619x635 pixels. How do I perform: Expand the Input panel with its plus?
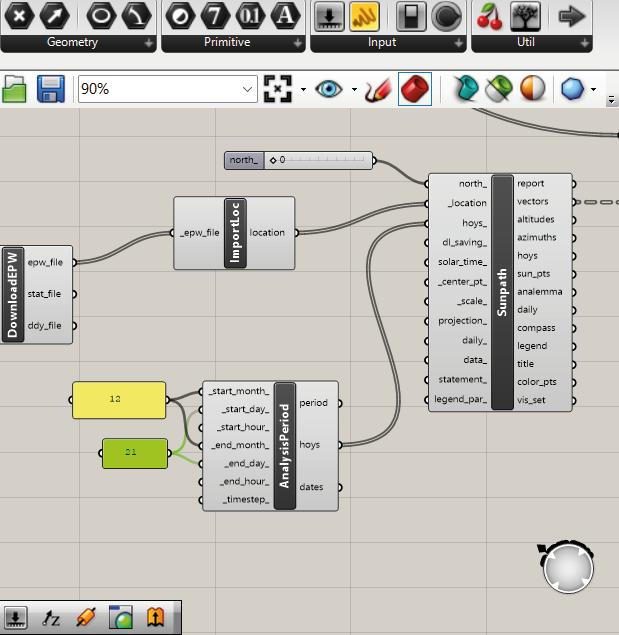coord(459,43)
